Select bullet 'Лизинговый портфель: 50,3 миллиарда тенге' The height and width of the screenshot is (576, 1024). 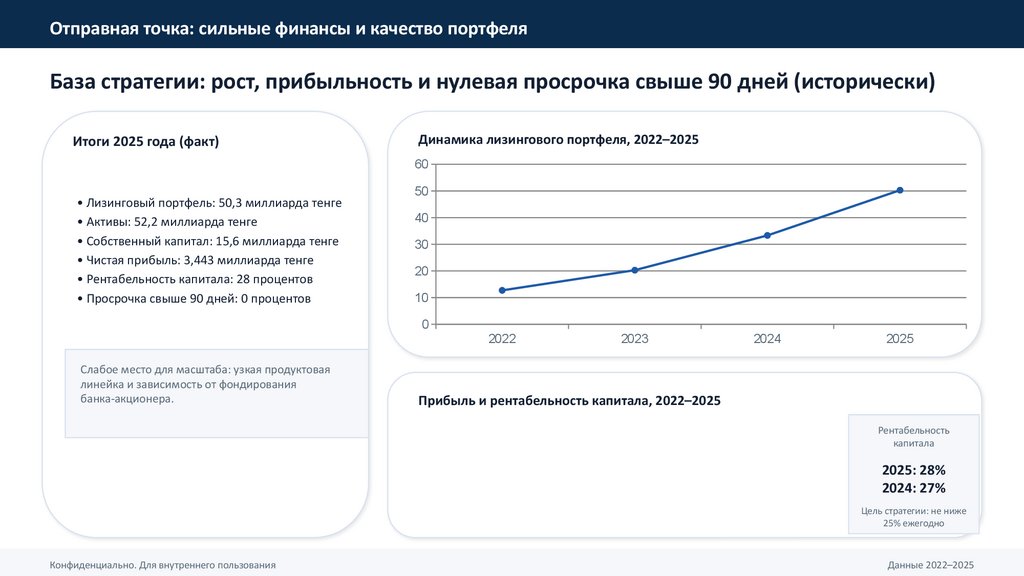tap(210, 203)
